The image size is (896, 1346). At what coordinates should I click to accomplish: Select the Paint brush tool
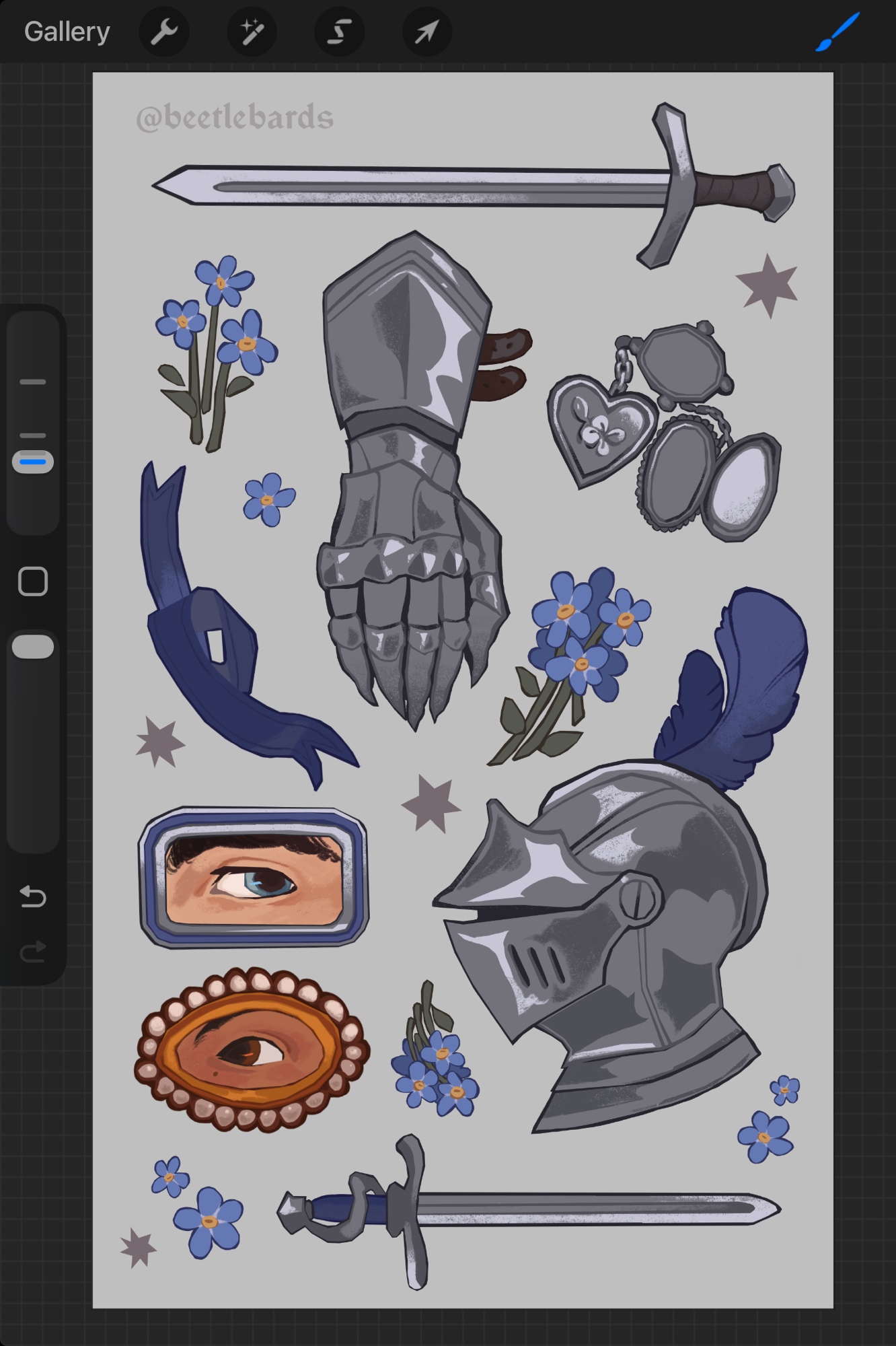[837, 32]
